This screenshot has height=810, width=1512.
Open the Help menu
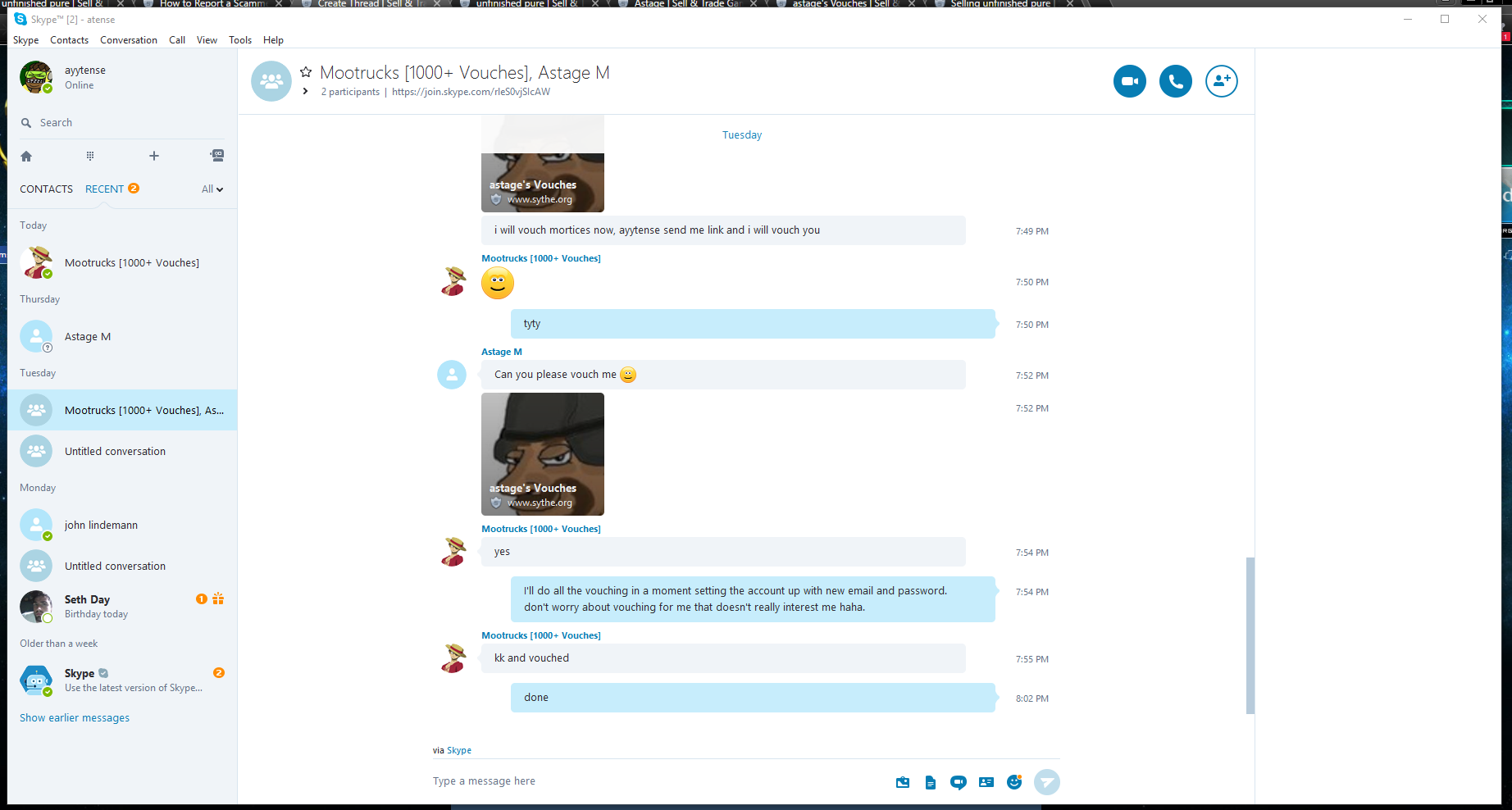tap(273, 40)
